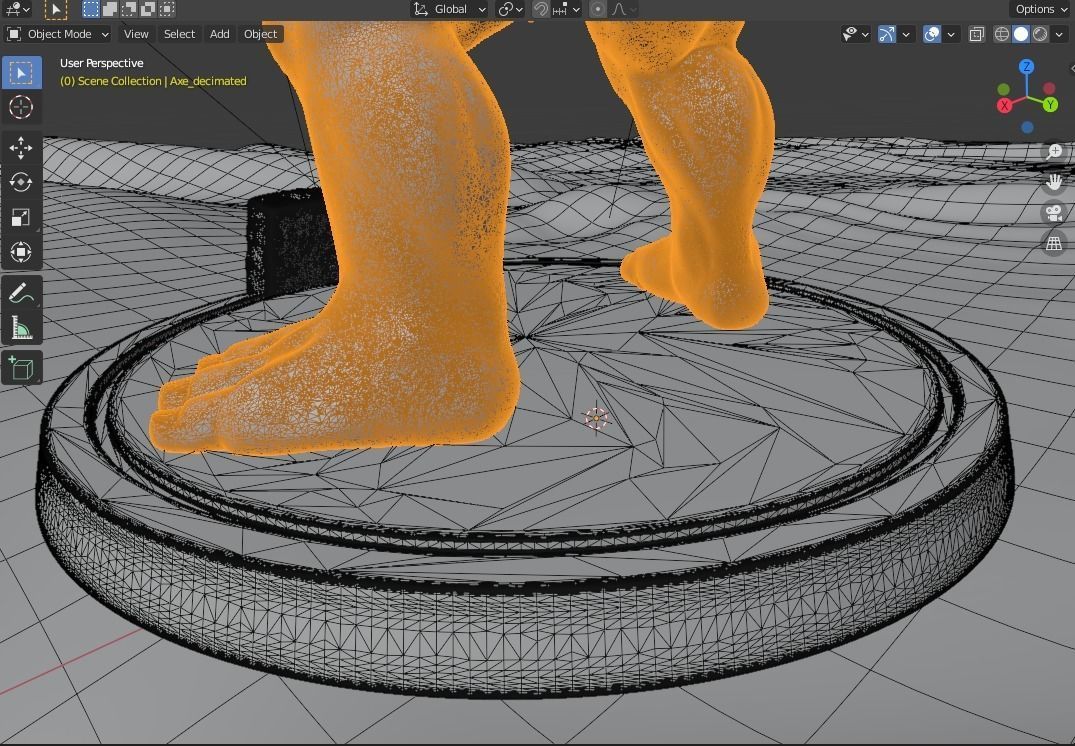Image resolution: width=1075 pixels, height=746 pixels.
Task: Open the View menu
Action: tap(136, 34)
